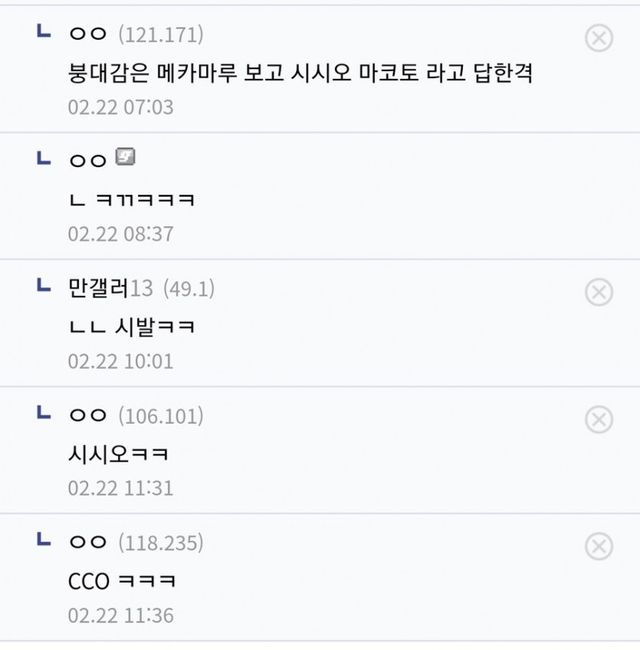Click reply arrow icon of 만갤러13 comment
Screen dimensions: 640x650
tap(43, 286)
